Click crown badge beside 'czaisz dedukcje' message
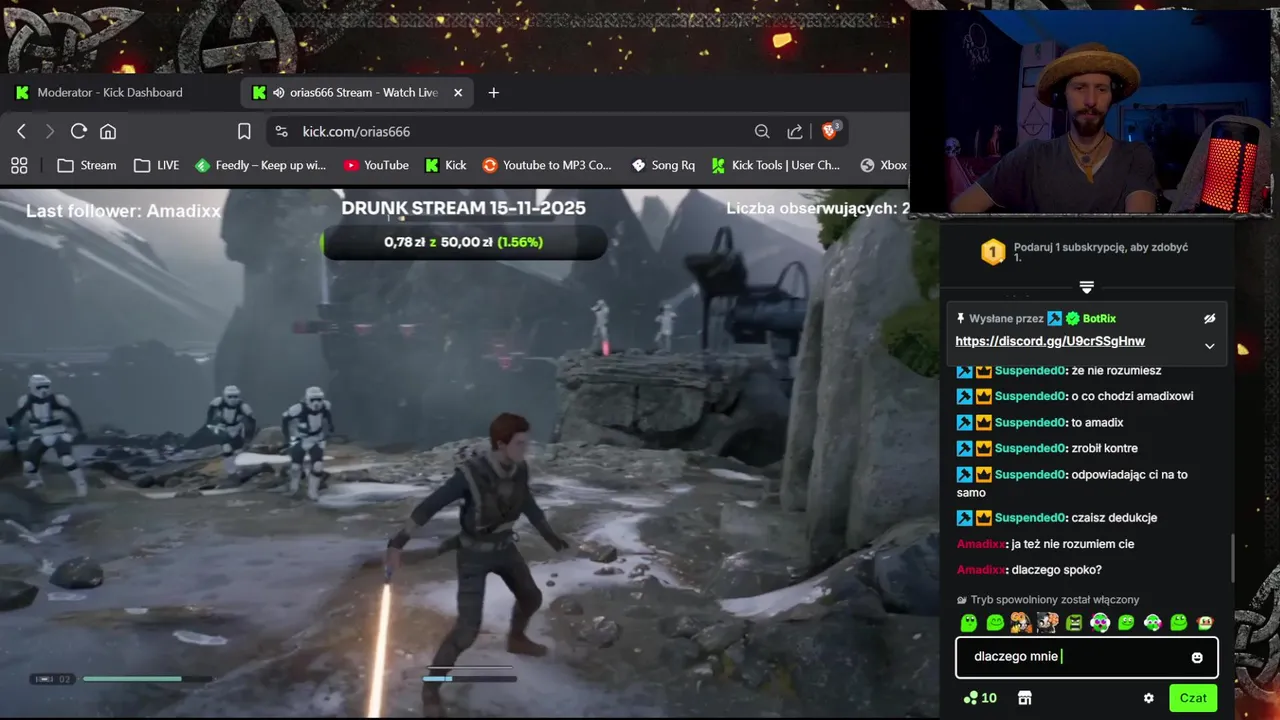Image resolution: width=1280 pixels, height=720 pixels. pos(983,518)
